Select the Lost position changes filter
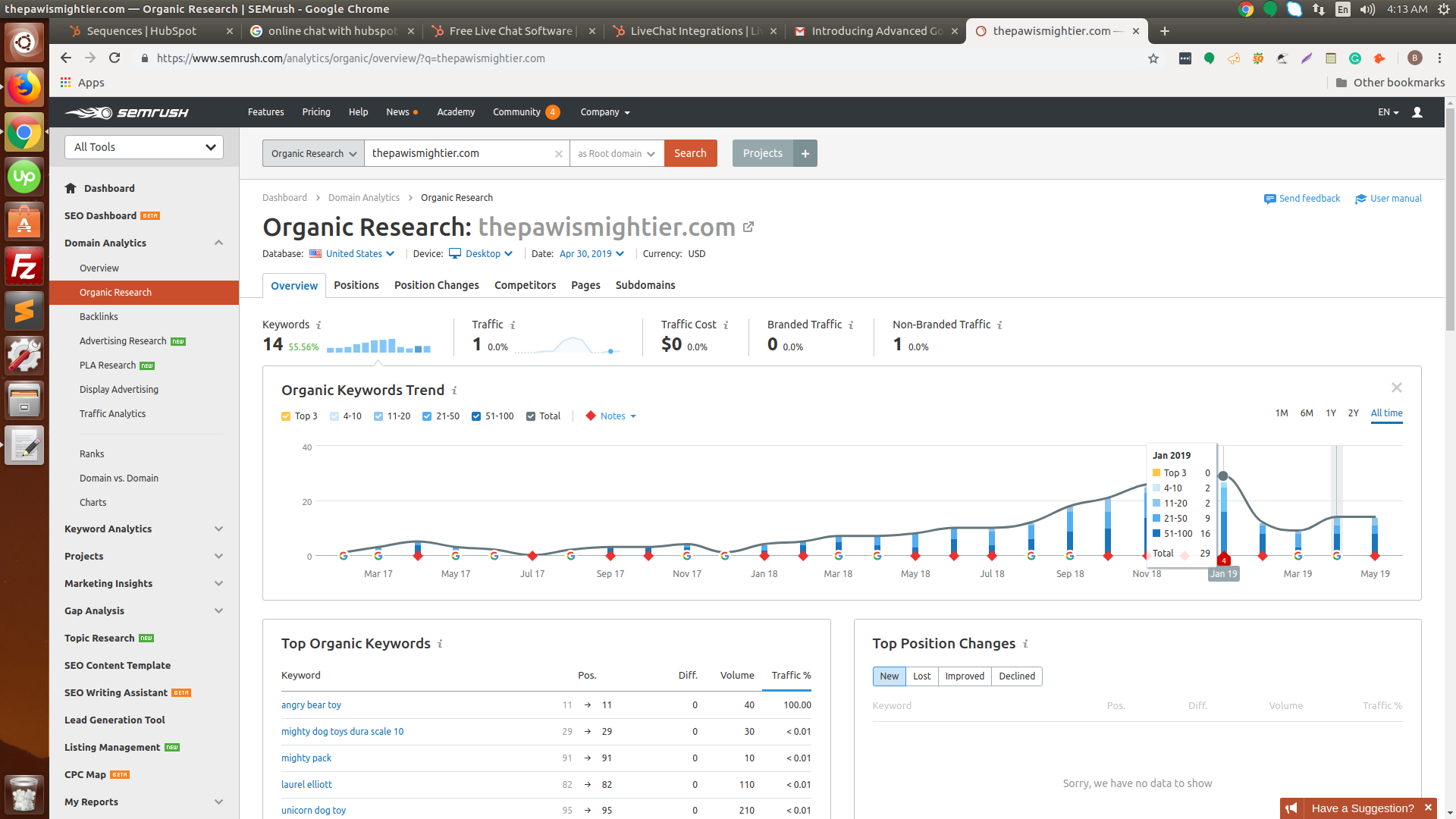The width and height of the screenshot is (1456, 819). tap(921, 676)
